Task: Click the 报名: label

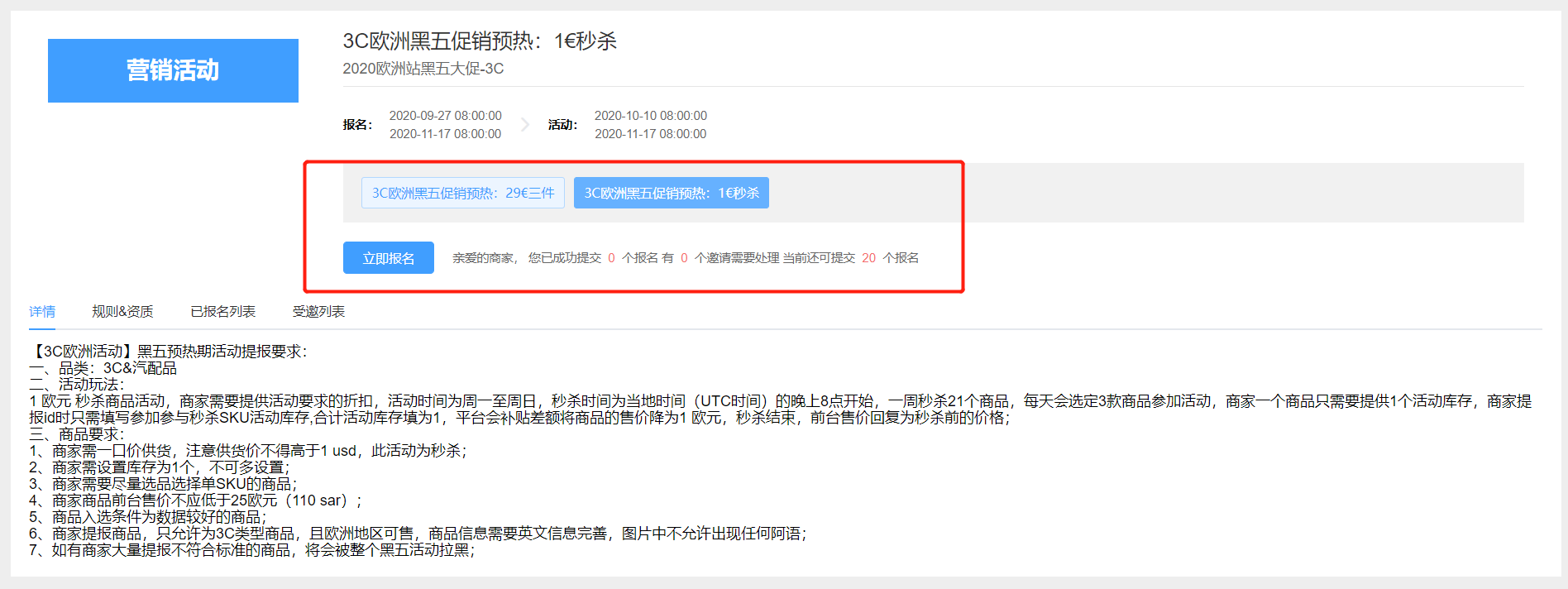Action: 357,125
